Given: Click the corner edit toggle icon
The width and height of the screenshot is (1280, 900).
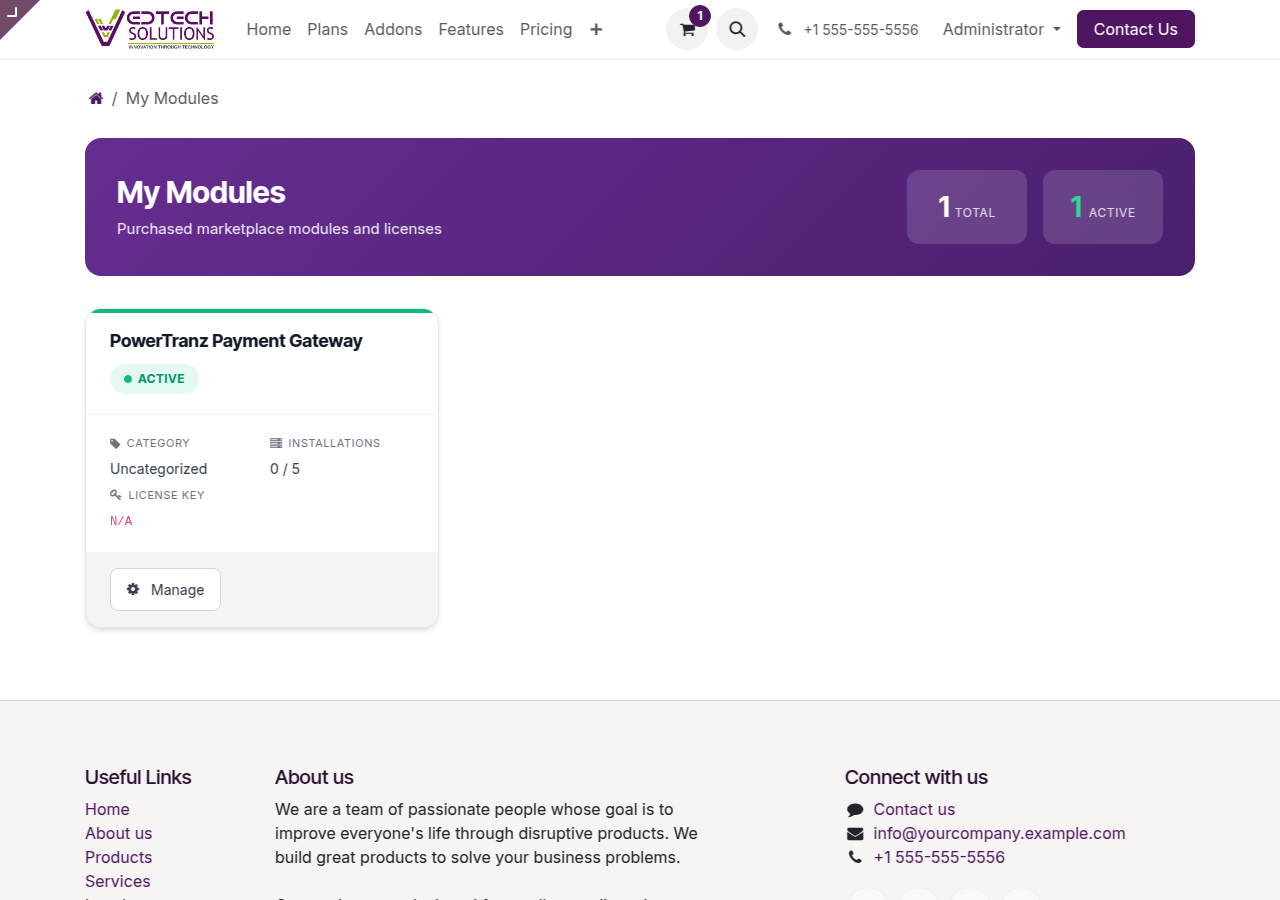Looking at the screenshot, I should (13, 12).
